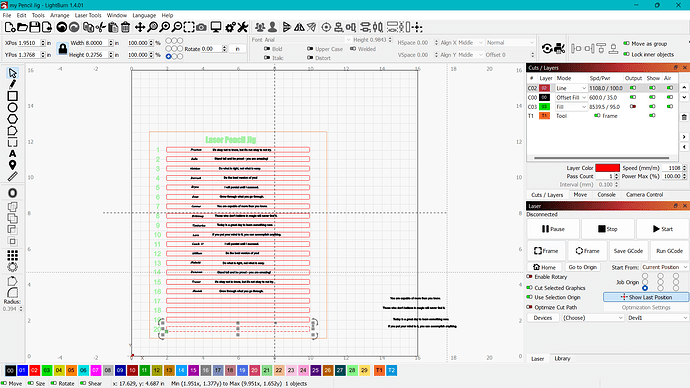Screen dimensions: 690x388
Task: Open the Arrange menu
Action: (59, 15)
